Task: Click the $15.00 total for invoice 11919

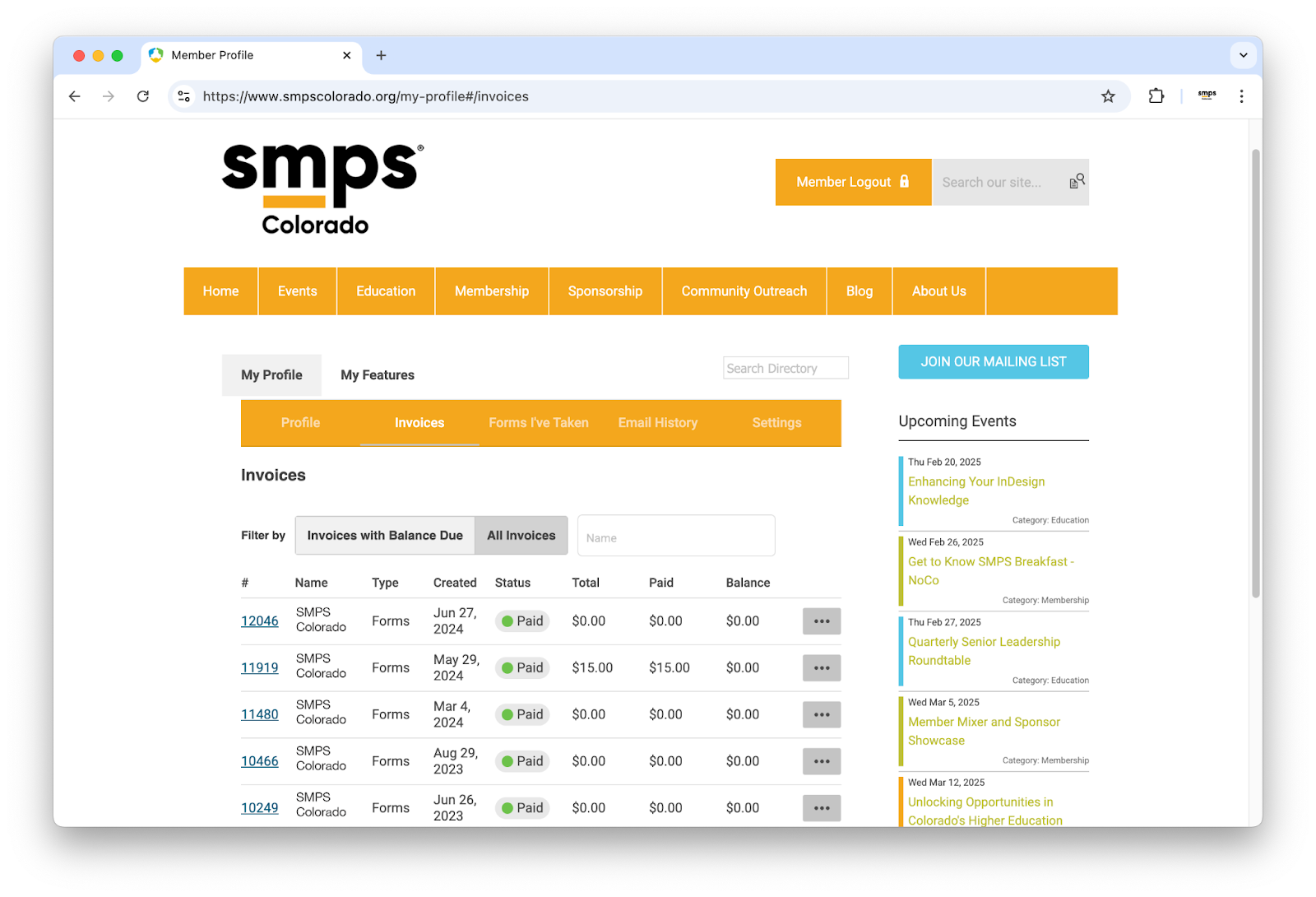Action: (592, 667)
